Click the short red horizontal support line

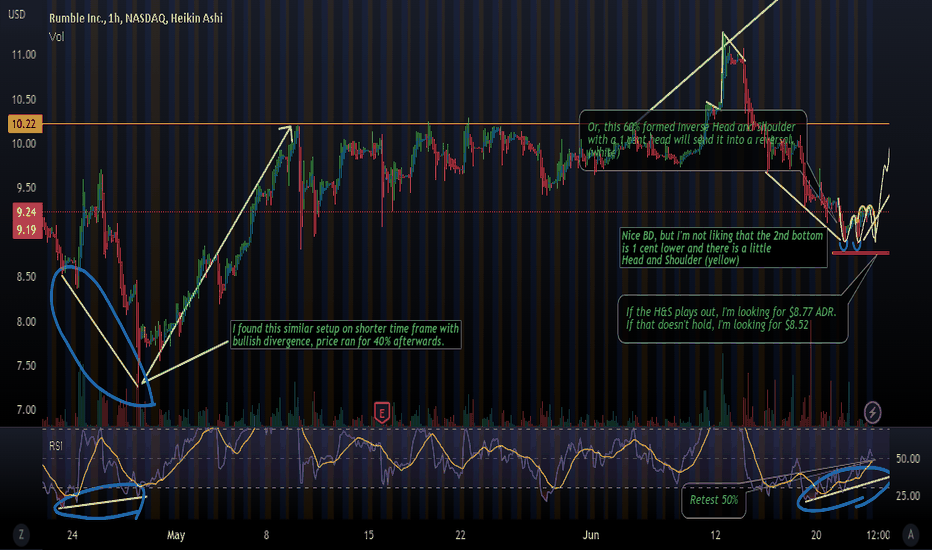(x=861, y=253)
